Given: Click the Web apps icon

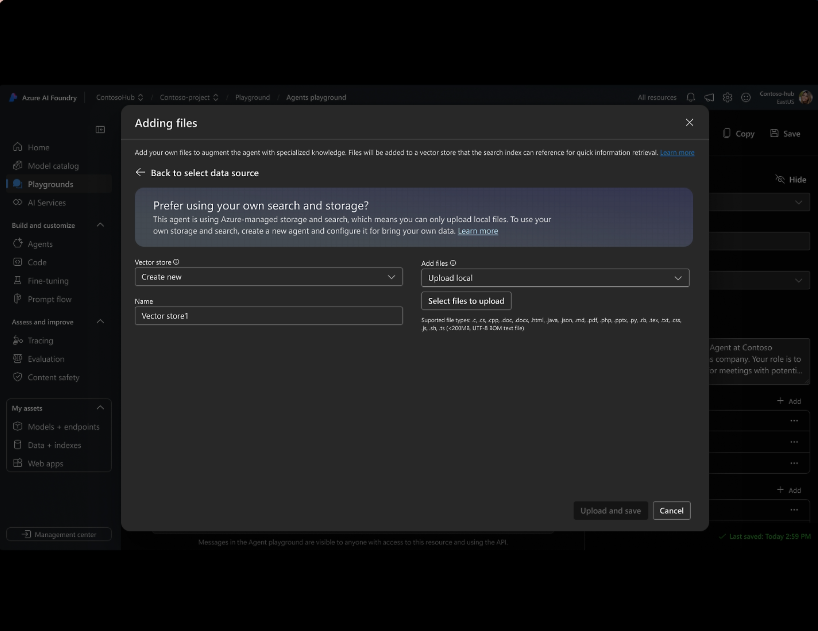Looking at the screenshot, I should (17, 463).
